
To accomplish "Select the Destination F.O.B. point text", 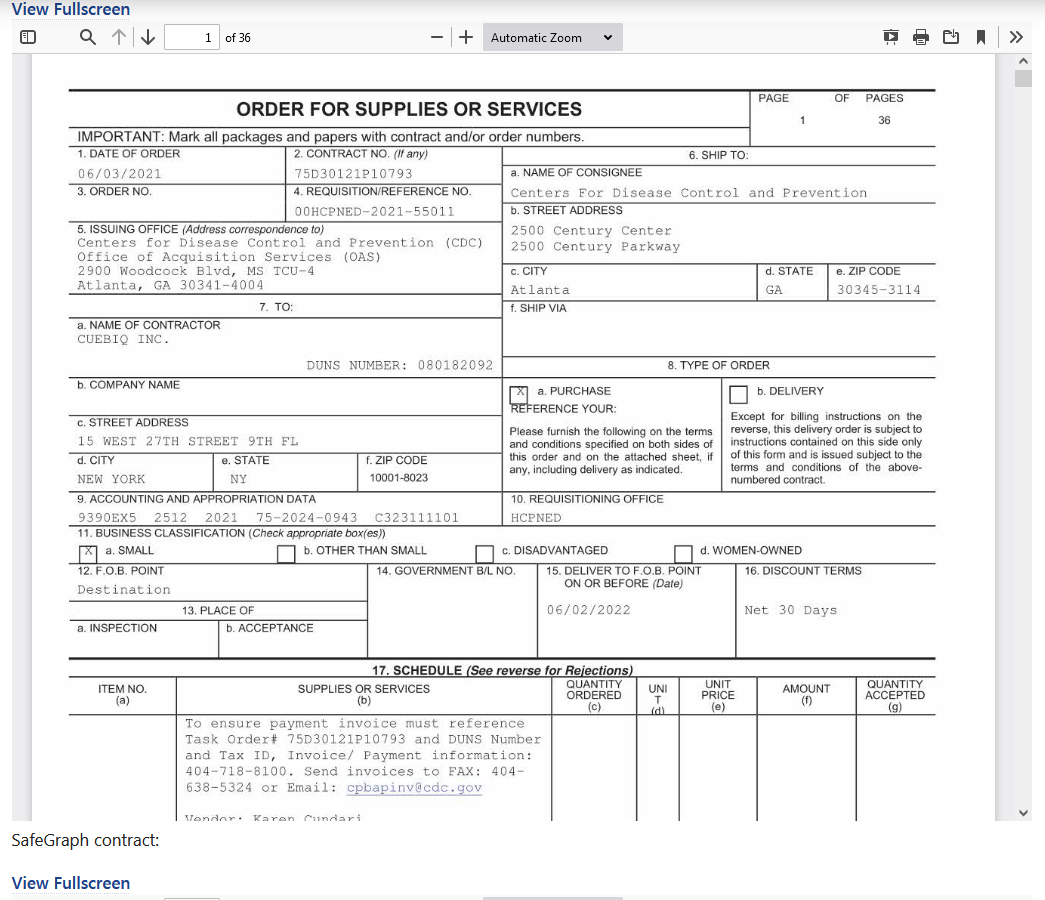I will (x=124, y=590).
